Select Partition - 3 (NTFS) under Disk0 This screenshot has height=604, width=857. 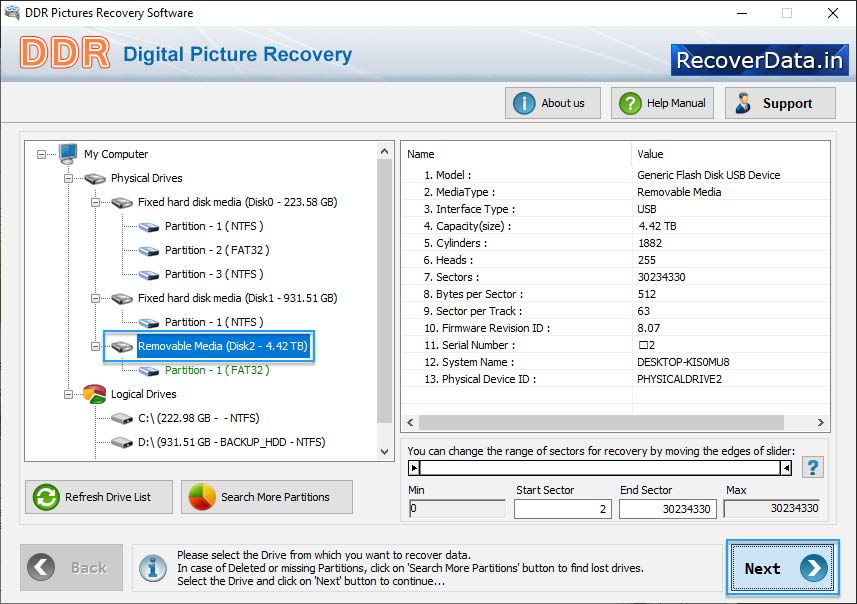click(x=214, y=274)
